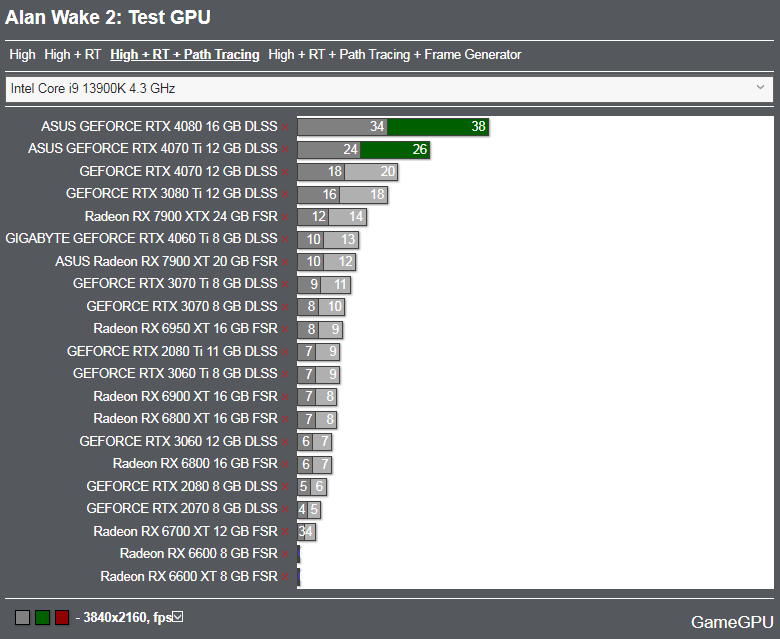Viewport: 780px width, 639px height.
Task: Toggle the checkbox after 3840x2160, fps
Action: tap(178, 617)
